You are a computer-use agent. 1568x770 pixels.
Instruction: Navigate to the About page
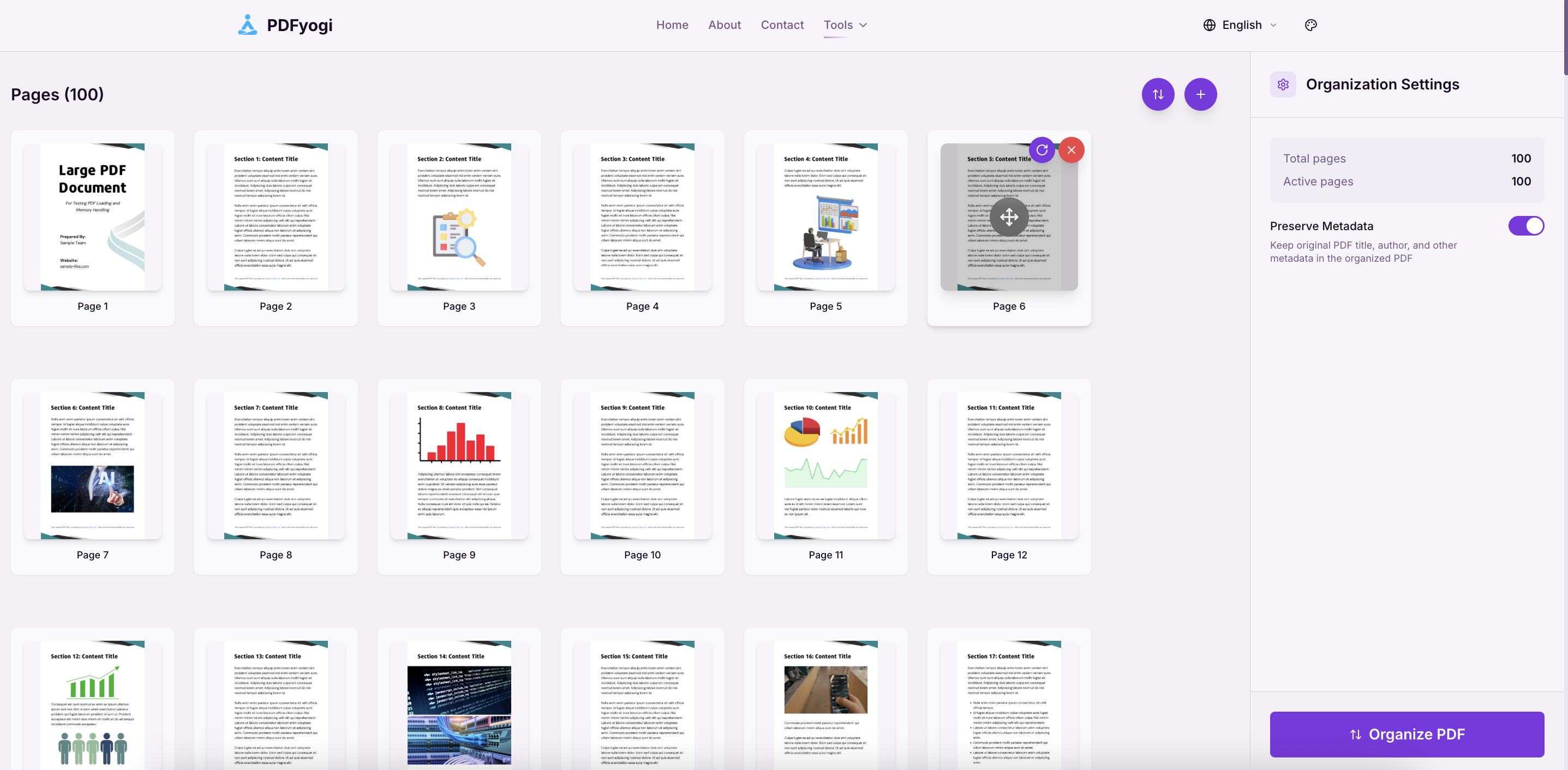(725, 25)
